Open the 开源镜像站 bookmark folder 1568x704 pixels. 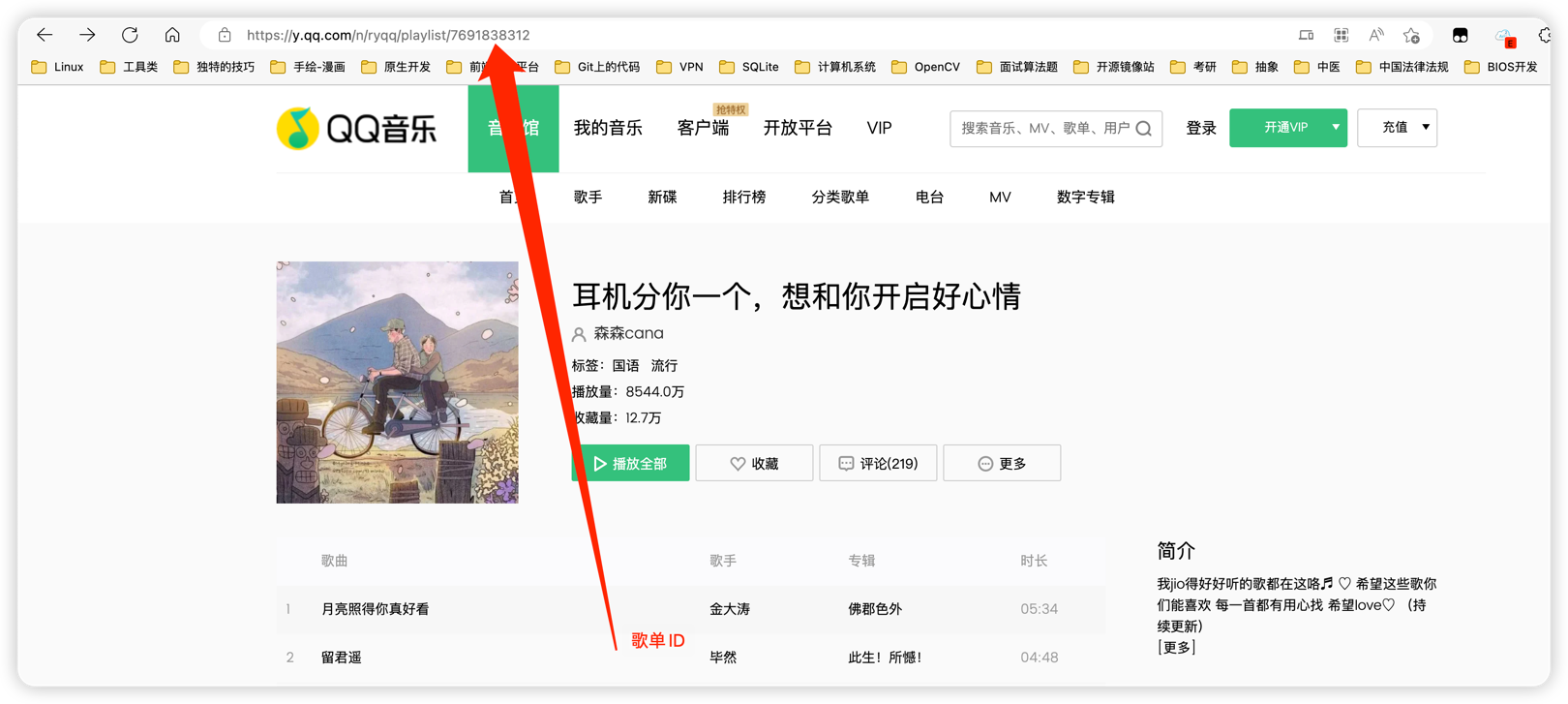1113,67
